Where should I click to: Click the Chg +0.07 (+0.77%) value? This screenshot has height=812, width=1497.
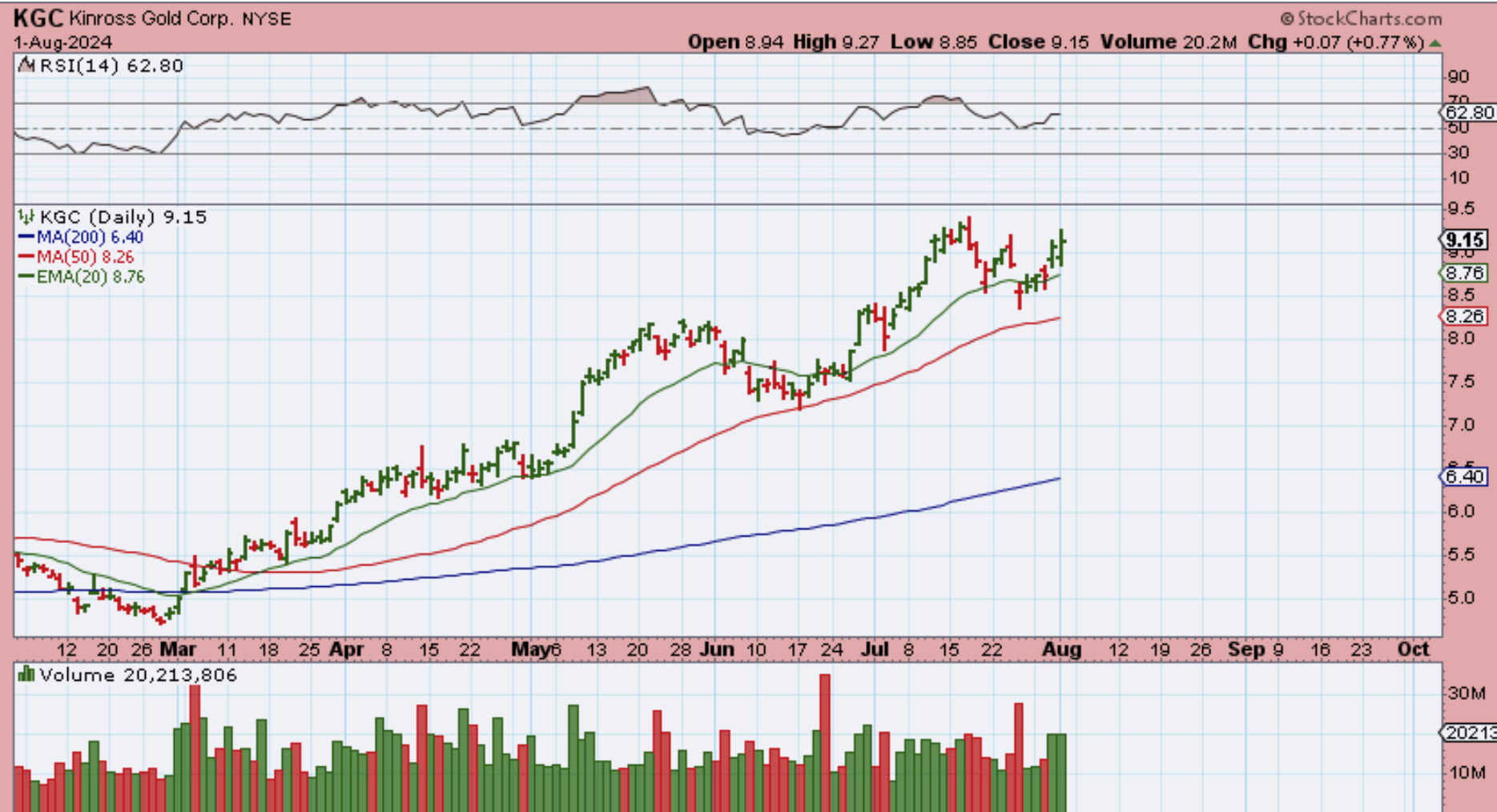(1336, 42)
